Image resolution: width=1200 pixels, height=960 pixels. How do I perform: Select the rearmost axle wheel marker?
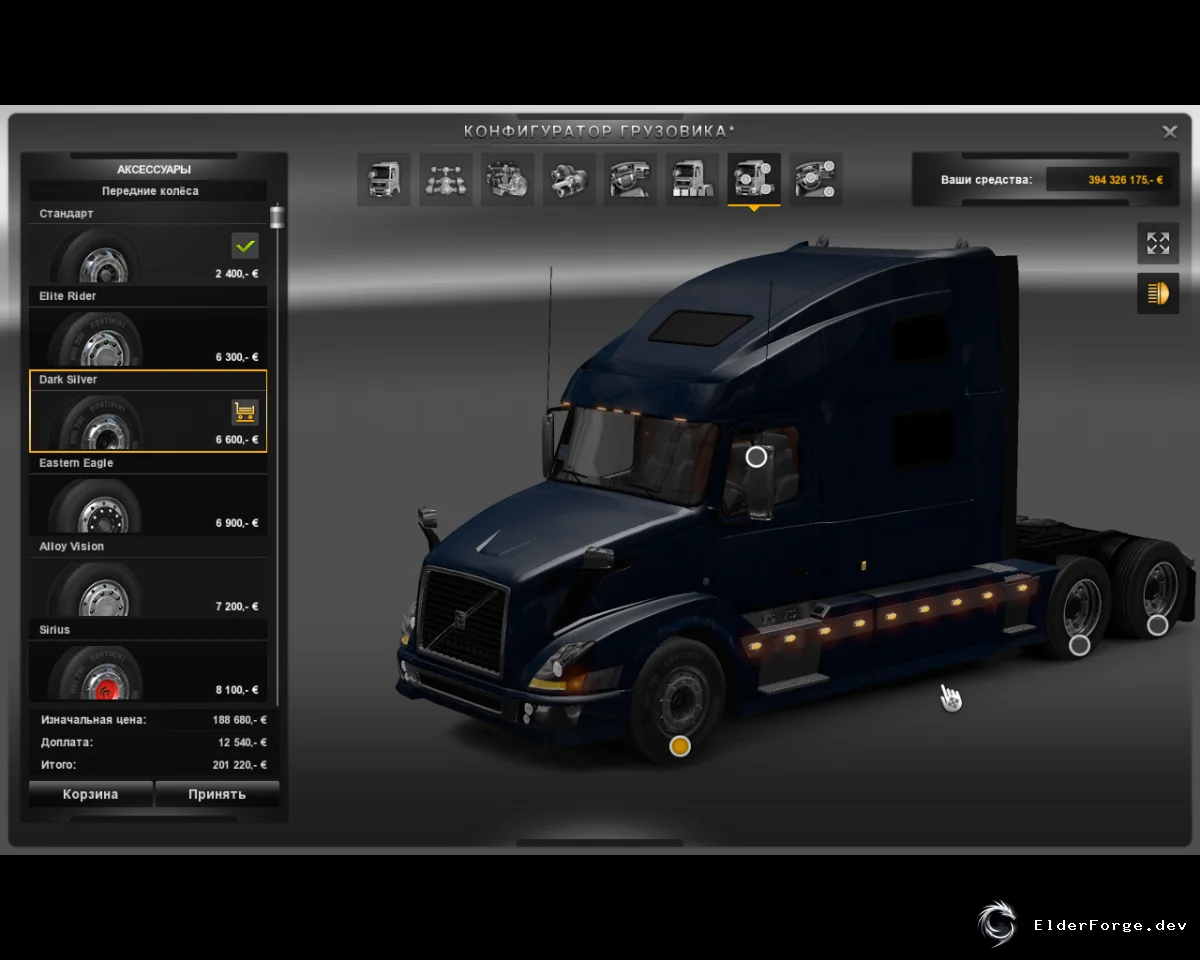[x=1157, y=625]
